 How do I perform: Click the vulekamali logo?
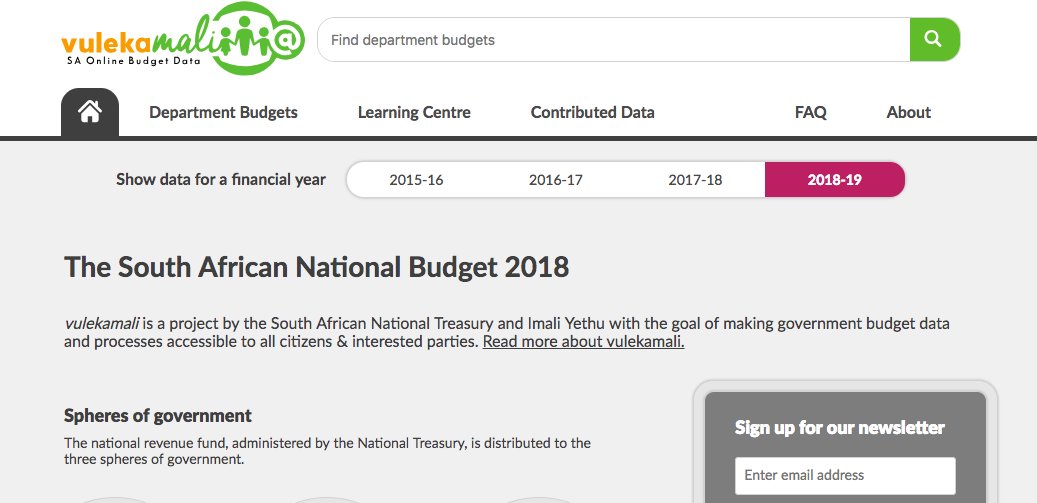183,38
